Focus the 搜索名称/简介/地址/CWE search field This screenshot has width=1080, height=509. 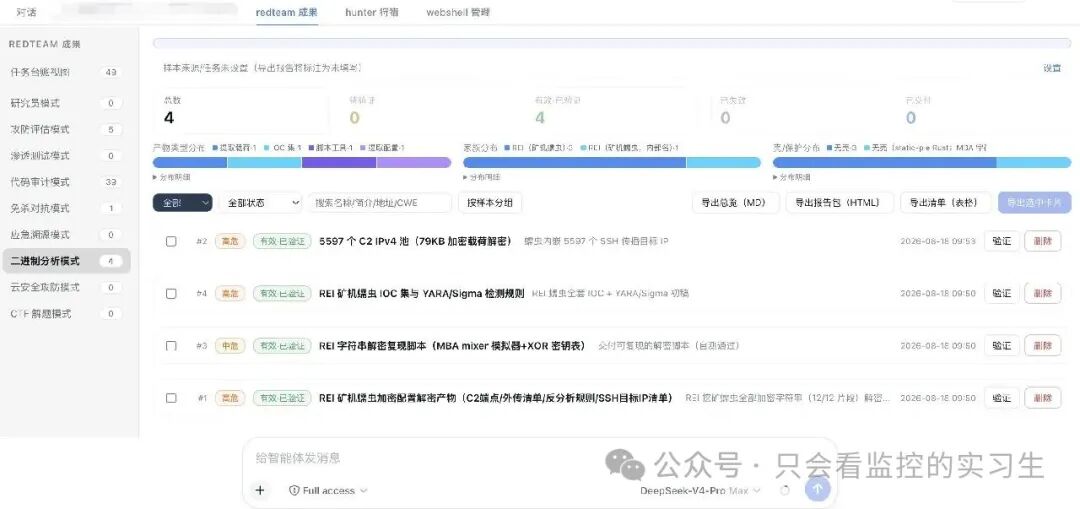380,202
